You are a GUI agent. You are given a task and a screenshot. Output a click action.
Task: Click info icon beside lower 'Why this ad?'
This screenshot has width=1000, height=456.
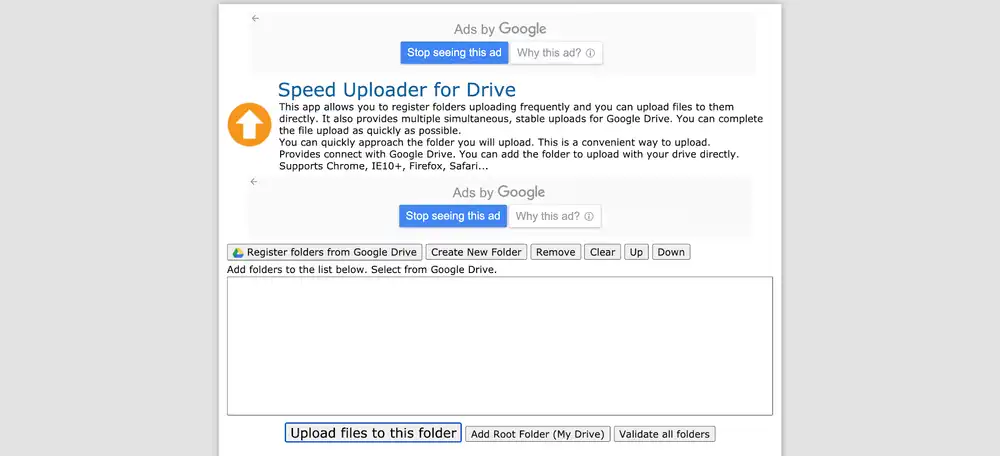tap(589, 217)
